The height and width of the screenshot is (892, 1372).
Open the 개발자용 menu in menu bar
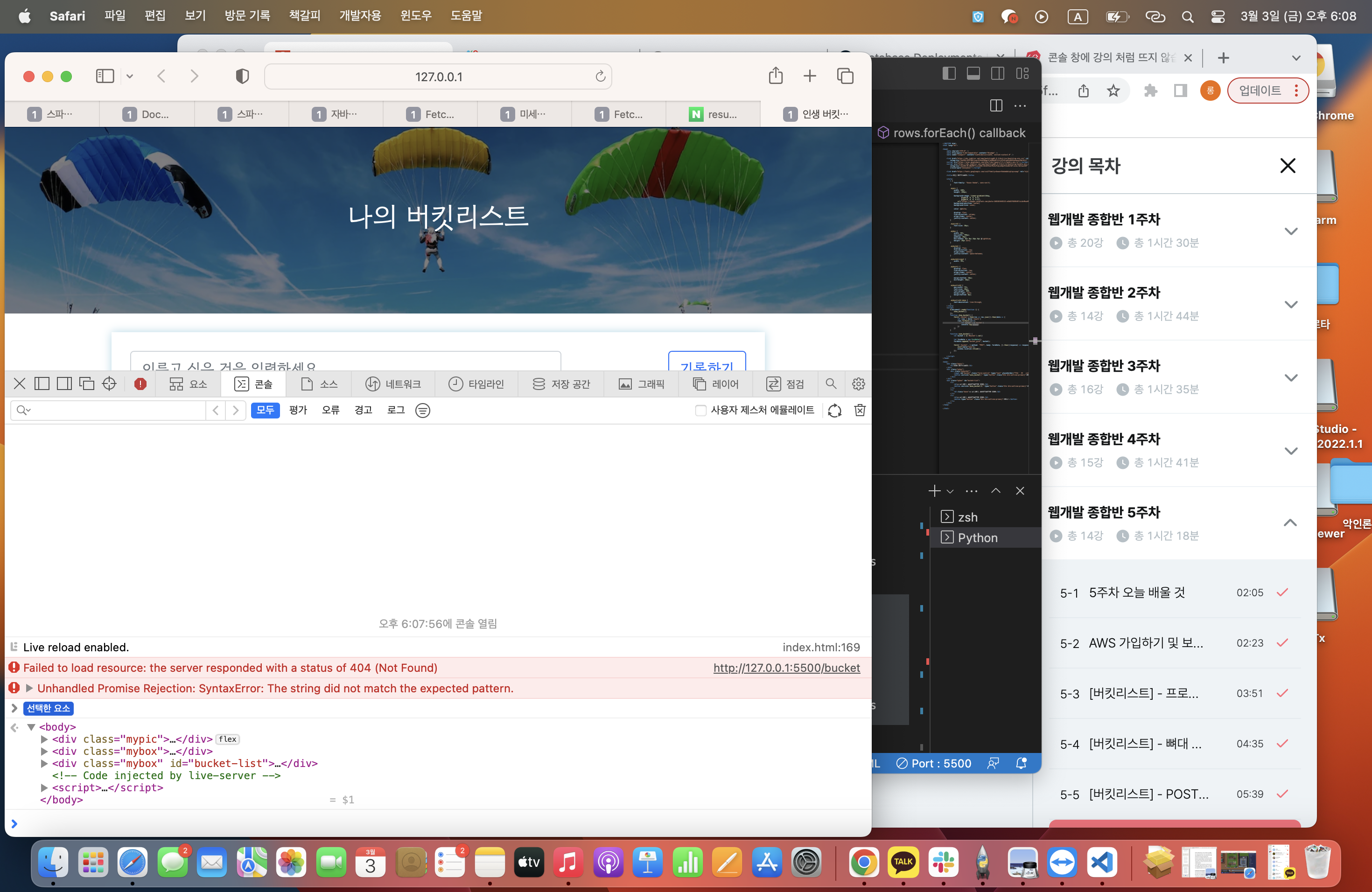(360, 16)
